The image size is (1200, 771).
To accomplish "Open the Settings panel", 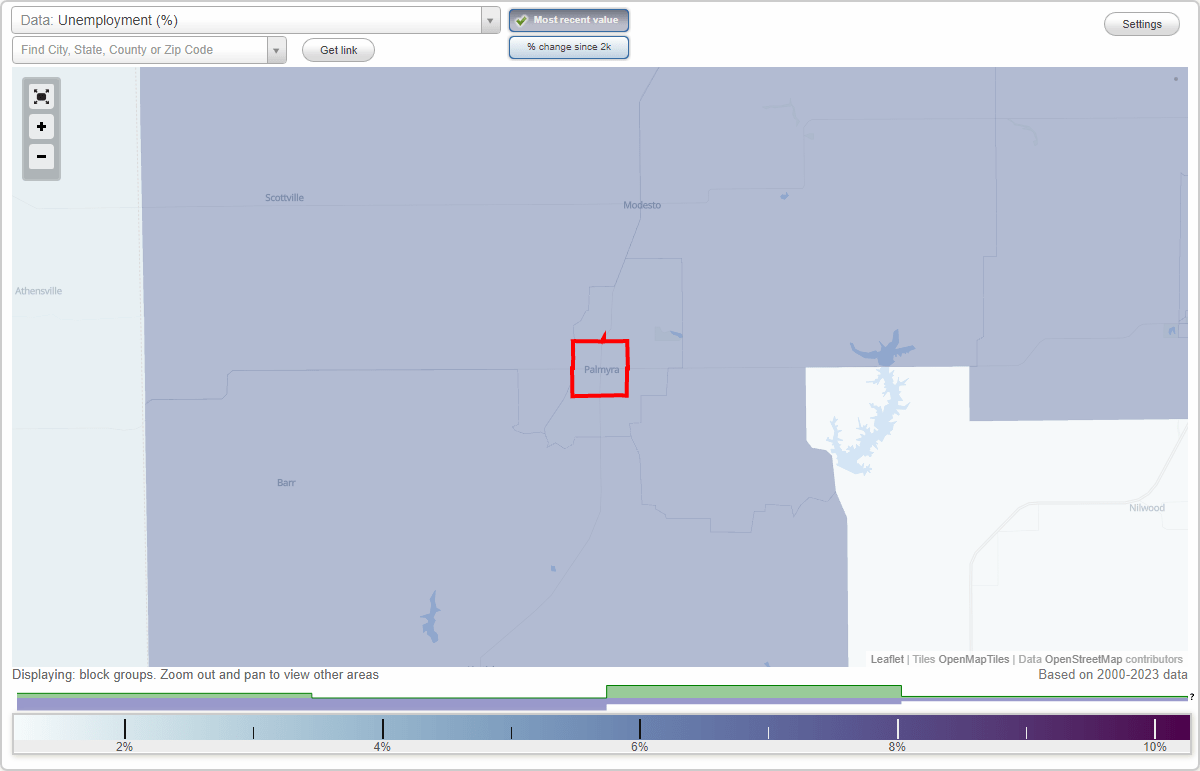I will 1141,23.
